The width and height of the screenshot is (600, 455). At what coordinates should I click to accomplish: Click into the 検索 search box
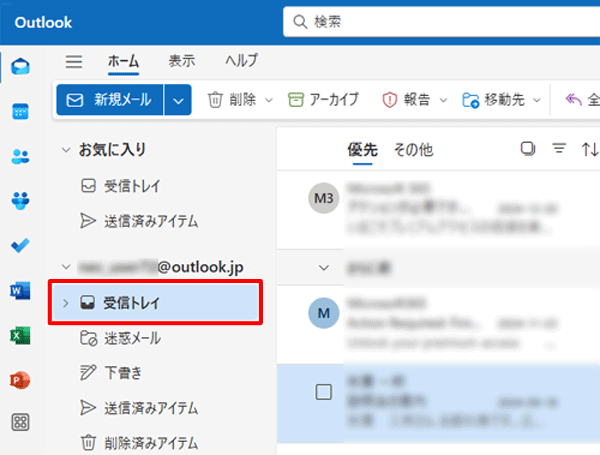[x=442, y=22]
